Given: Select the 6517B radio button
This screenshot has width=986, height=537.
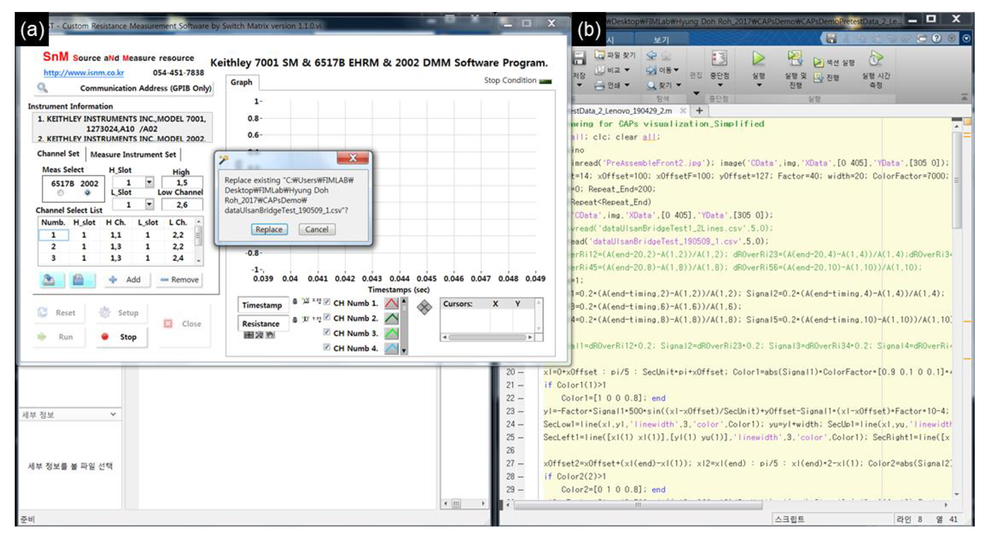Looking at the screenshot, I should (60, 193).
